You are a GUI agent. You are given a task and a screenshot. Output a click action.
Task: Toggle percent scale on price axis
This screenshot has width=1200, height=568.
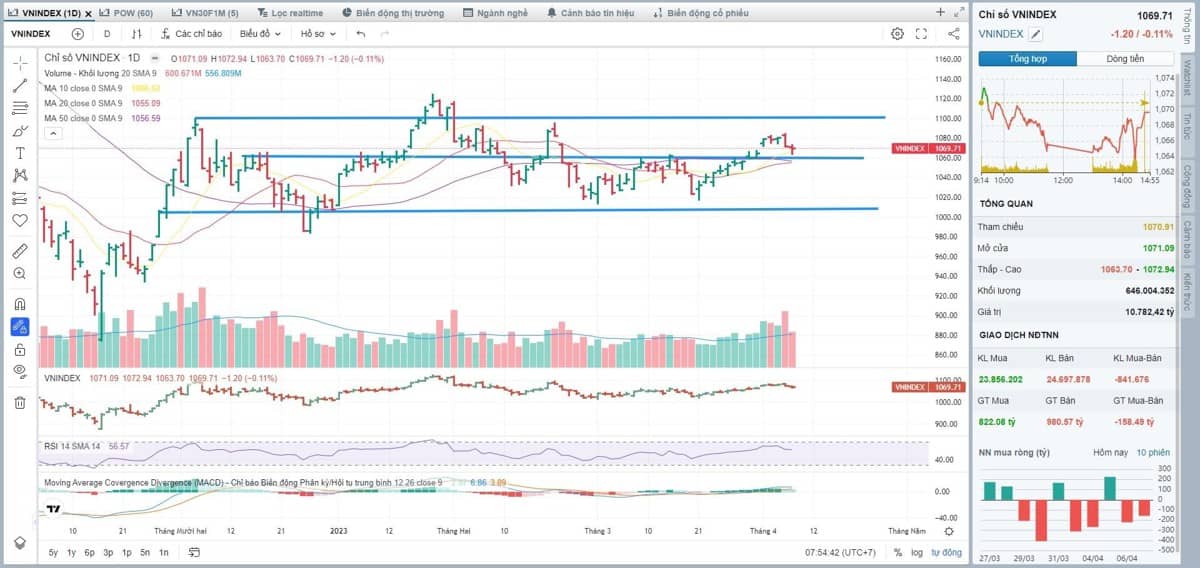898,552
